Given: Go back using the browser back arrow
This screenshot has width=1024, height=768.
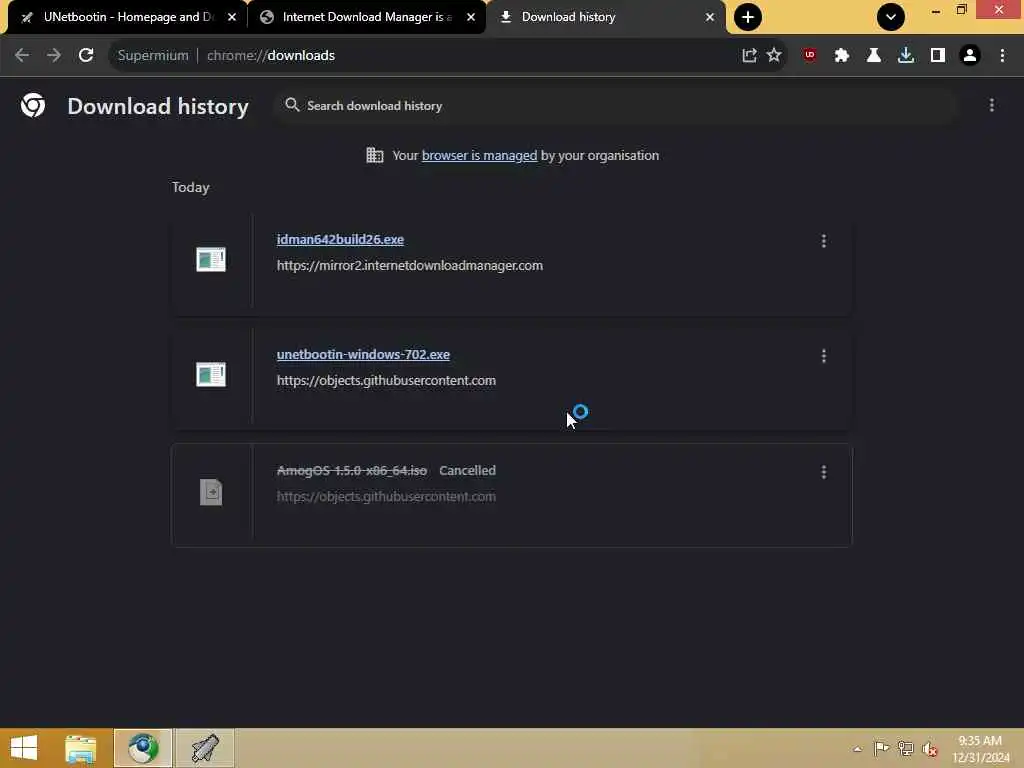Looking at the screenshot, I should [x=22, y=56].
